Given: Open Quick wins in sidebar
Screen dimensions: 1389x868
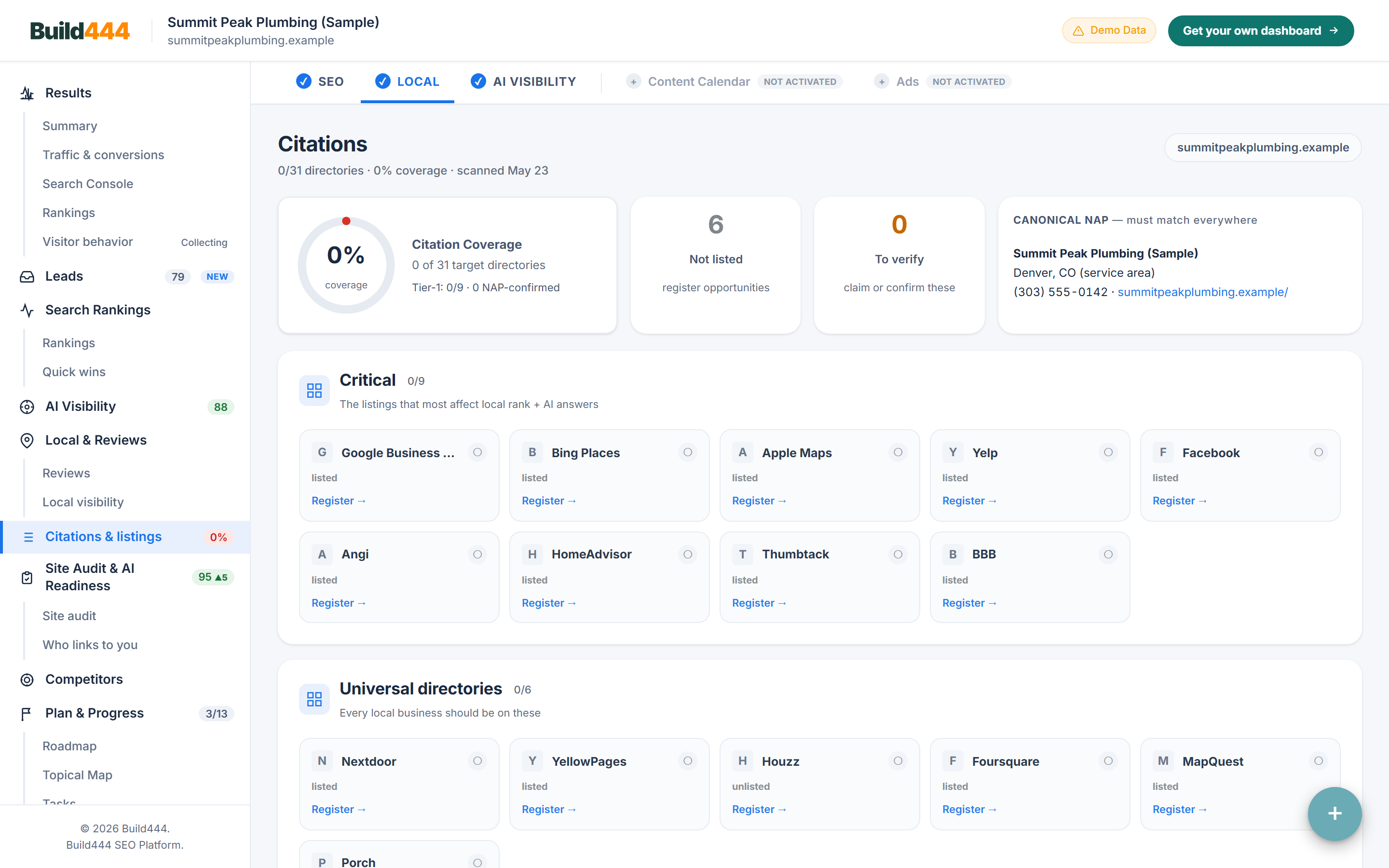Looking at the screenshot, I should pyautogui.click(x=74, y=372).
